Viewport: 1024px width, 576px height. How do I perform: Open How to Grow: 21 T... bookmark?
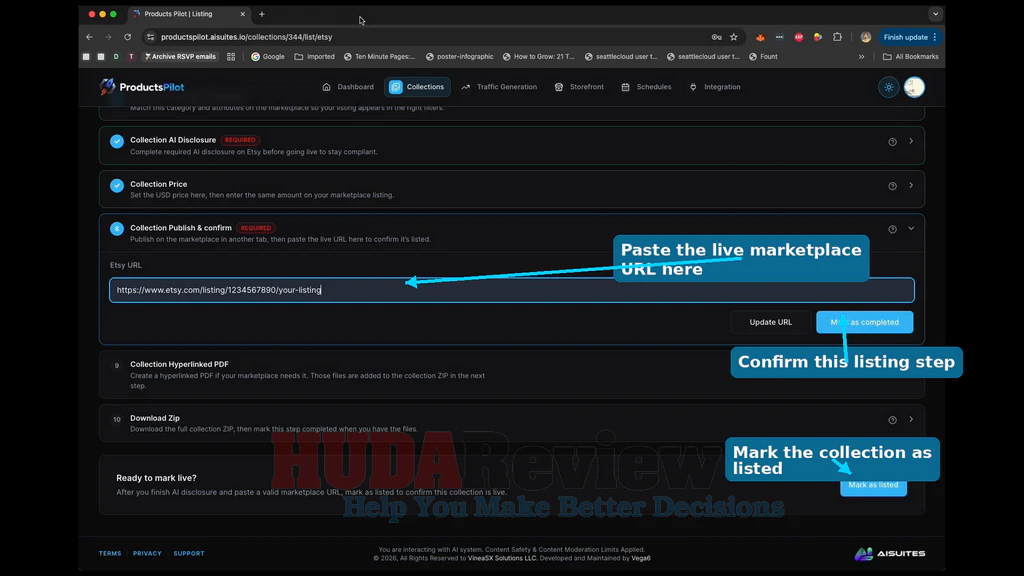pos(538,57)
